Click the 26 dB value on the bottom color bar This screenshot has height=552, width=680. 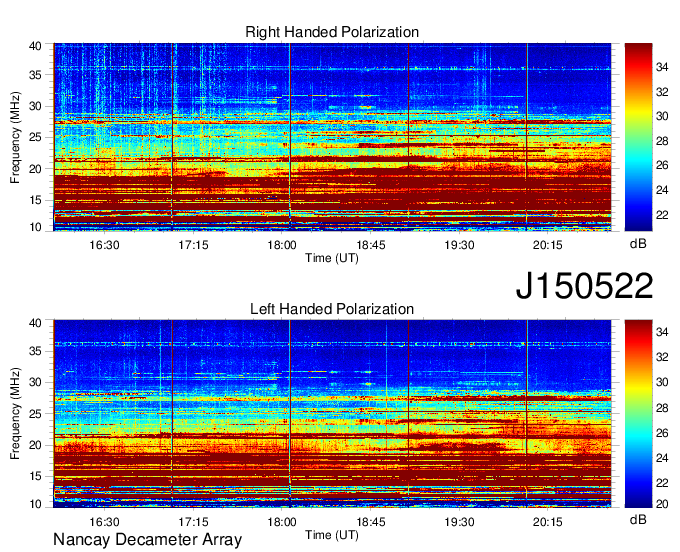pos(662,433)
